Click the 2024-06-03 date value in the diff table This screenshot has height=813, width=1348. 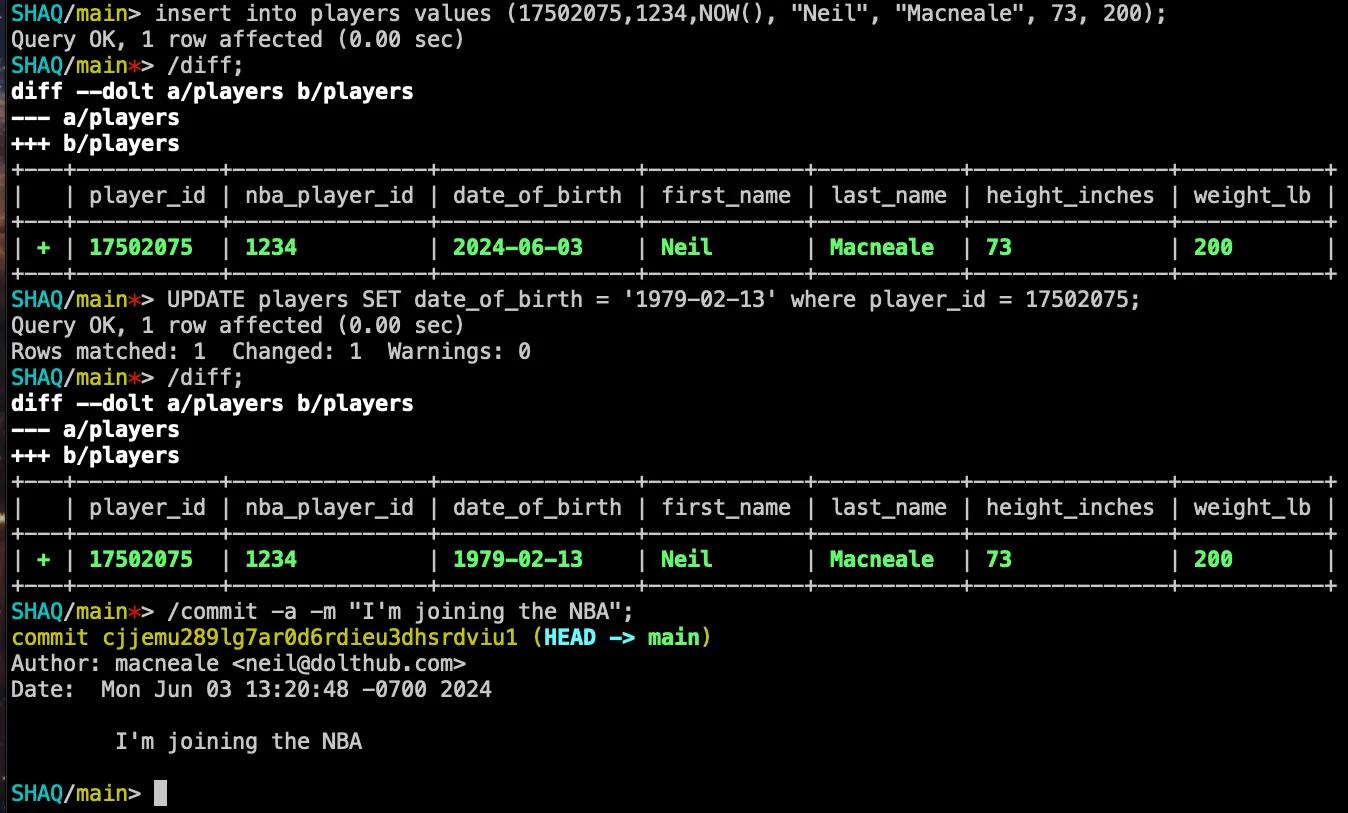(x=517, y=247)
